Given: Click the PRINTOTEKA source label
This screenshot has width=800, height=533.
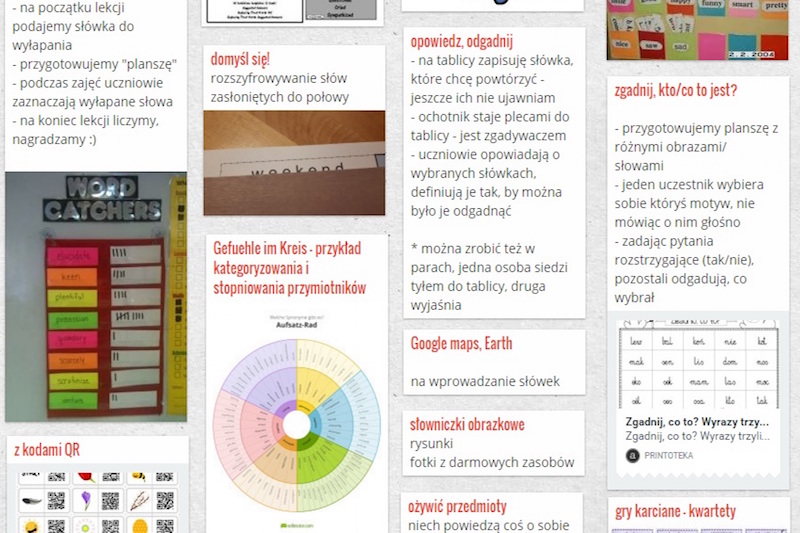Looking at the screenshot, I should pos(668,455).
